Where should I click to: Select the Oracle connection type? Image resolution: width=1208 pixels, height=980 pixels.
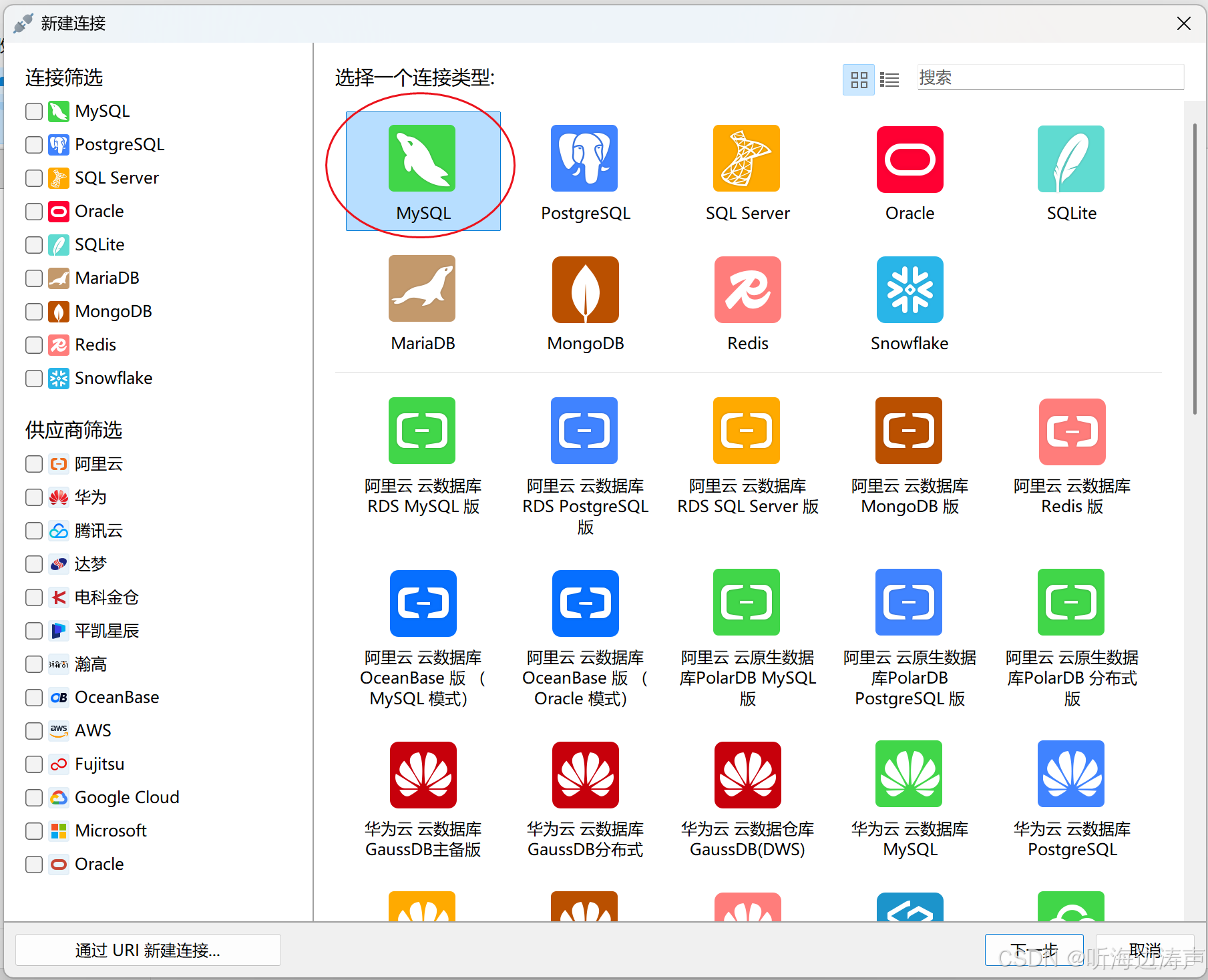click(909, 170)
